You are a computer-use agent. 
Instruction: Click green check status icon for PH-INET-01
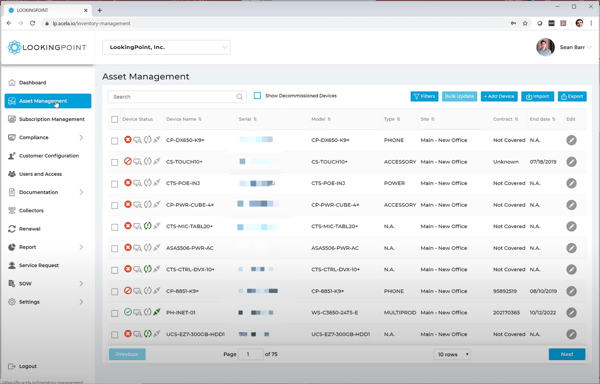[128, 312]
